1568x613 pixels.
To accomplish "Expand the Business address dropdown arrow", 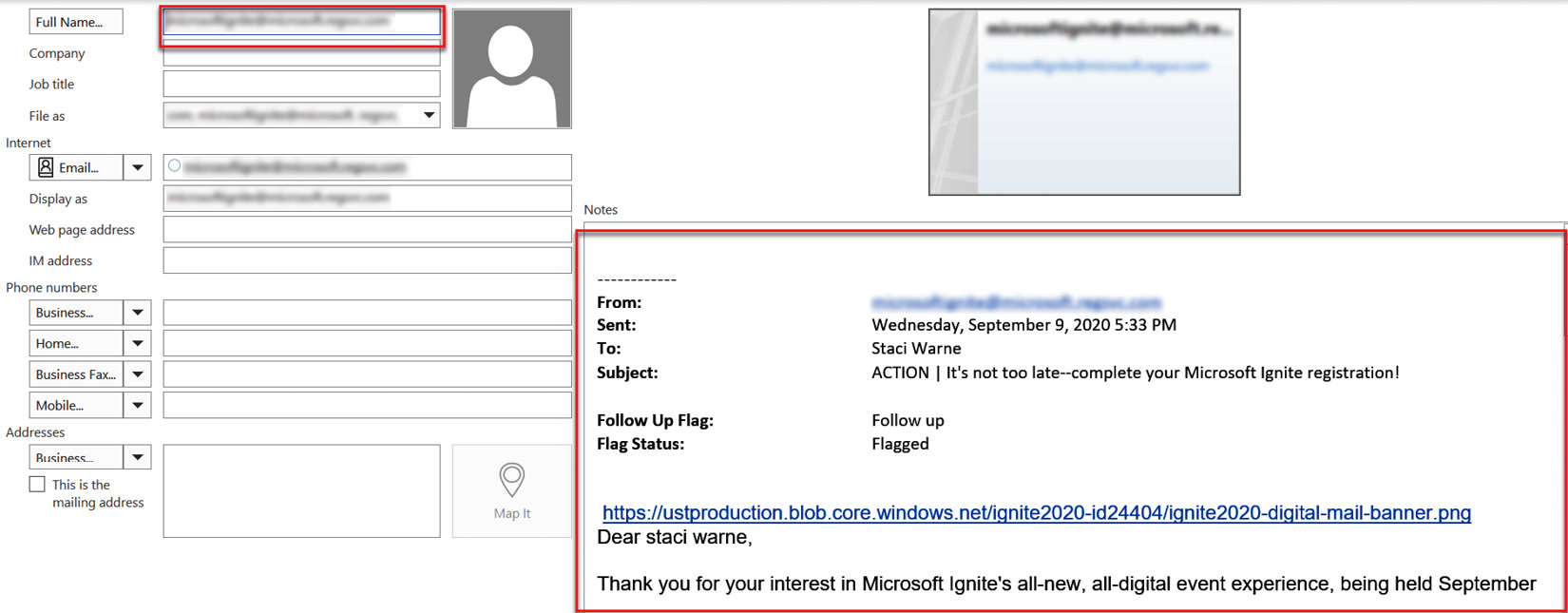I will 138,457.
